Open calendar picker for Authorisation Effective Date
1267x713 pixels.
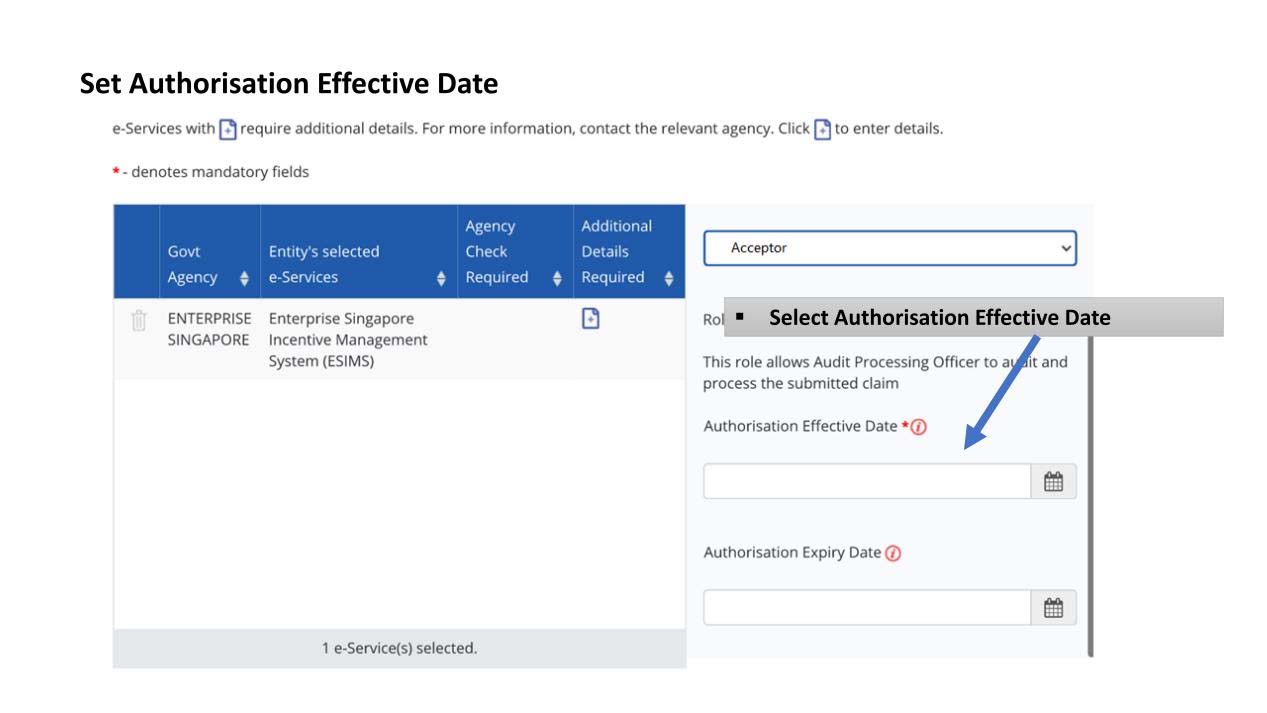1053,482
